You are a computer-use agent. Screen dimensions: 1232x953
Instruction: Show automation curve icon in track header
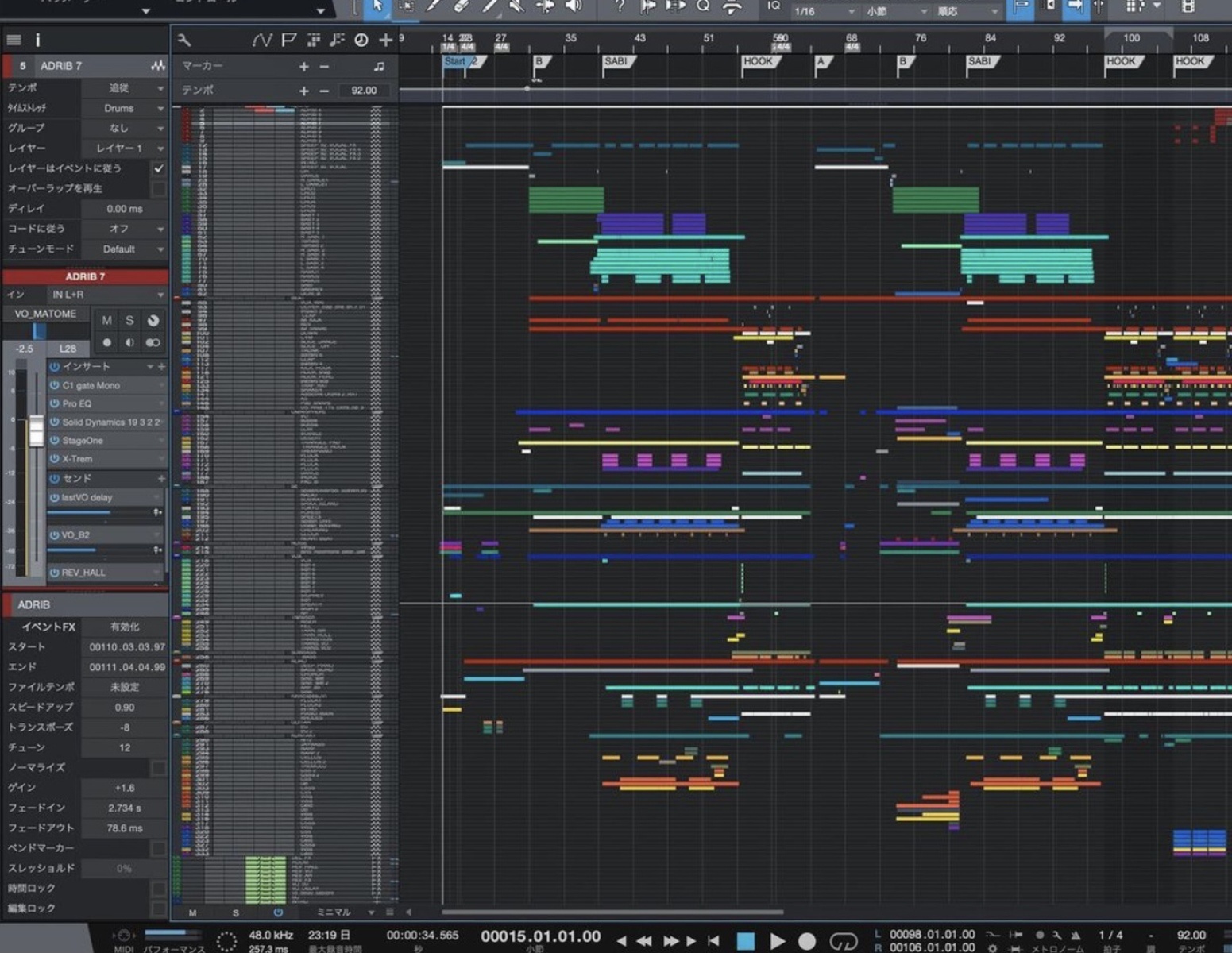click(x=263, y=40)
